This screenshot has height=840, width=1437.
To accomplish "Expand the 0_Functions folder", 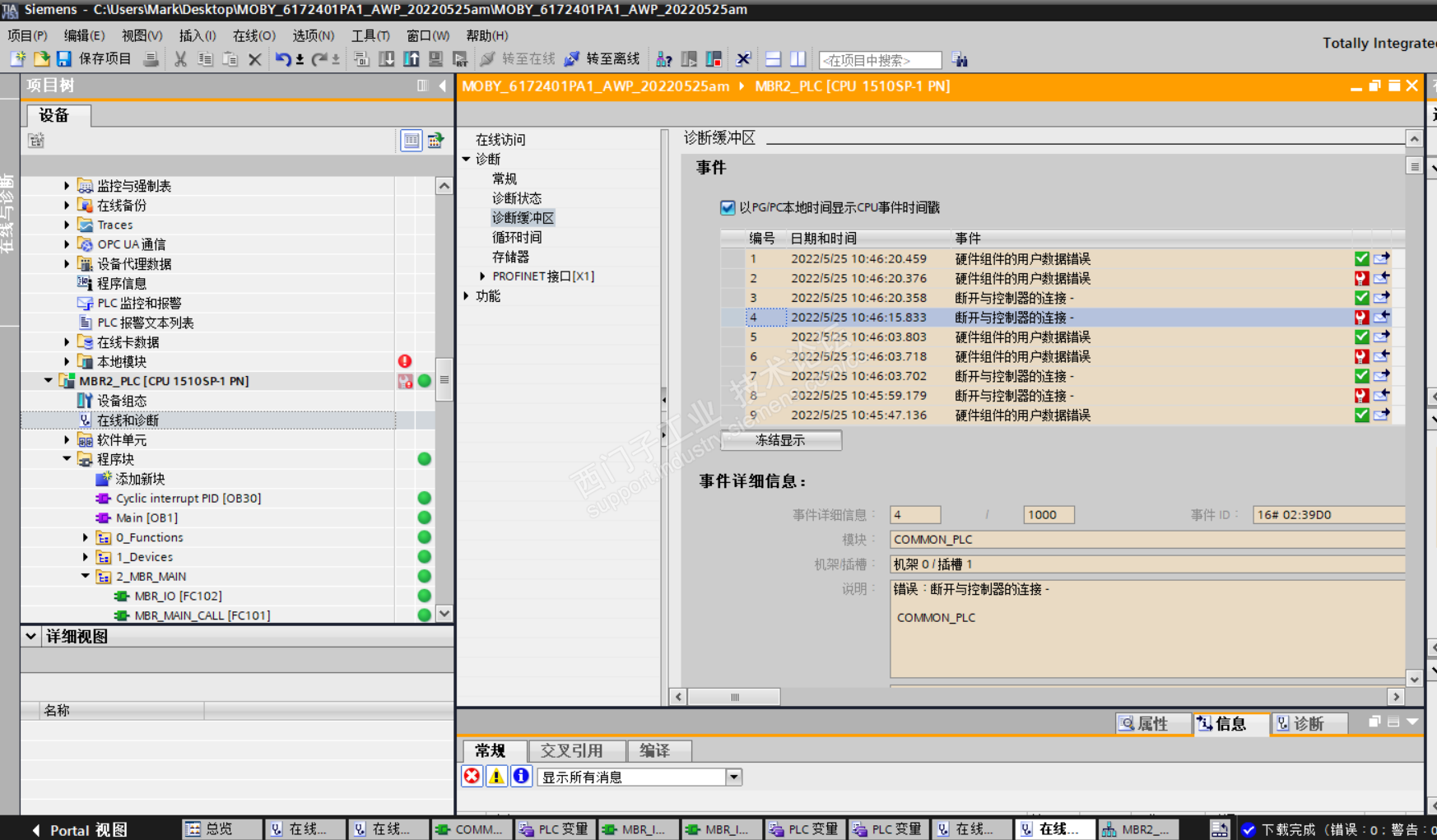I will click(x=86, y=537).
